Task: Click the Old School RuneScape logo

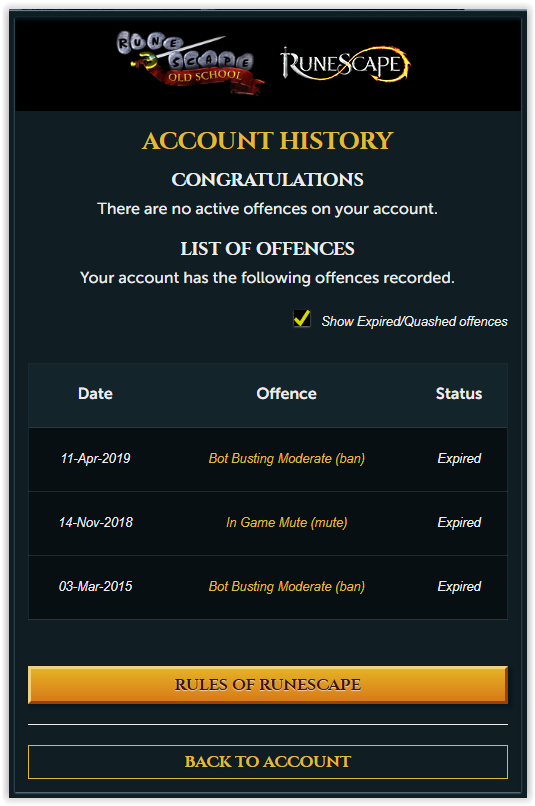Action: (x=190, y=64)
